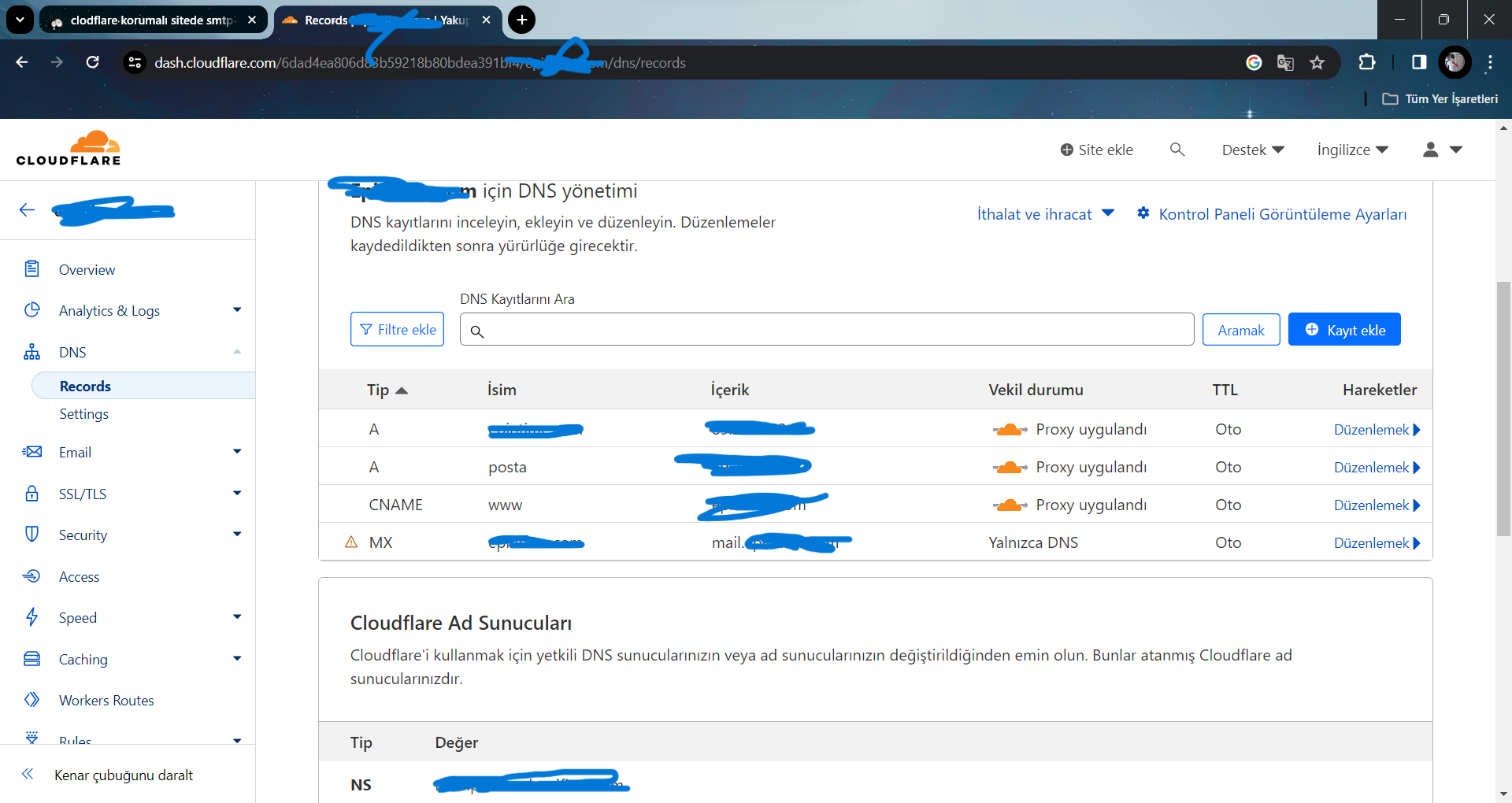
Task: Open the İthalat ve ihracat dropdown
Action: [1046, 214]
